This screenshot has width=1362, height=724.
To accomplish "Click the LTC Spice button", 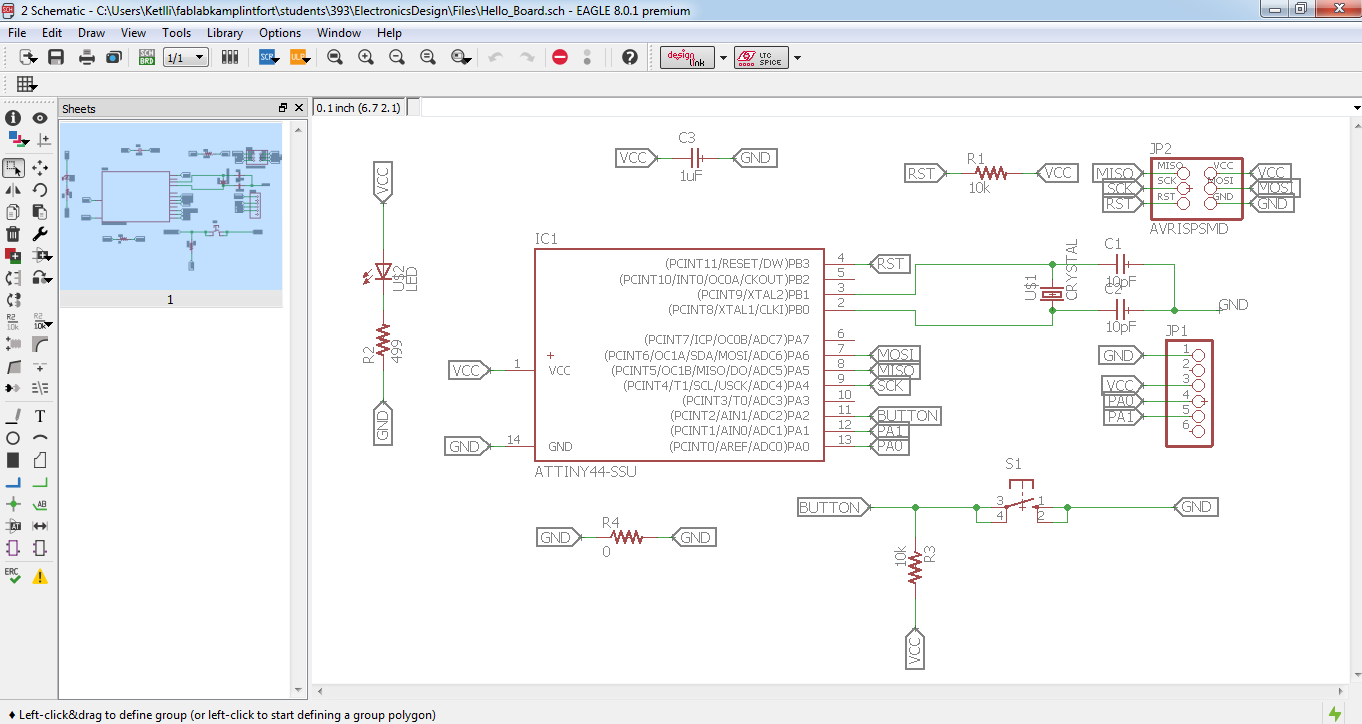I will (761, 57).
